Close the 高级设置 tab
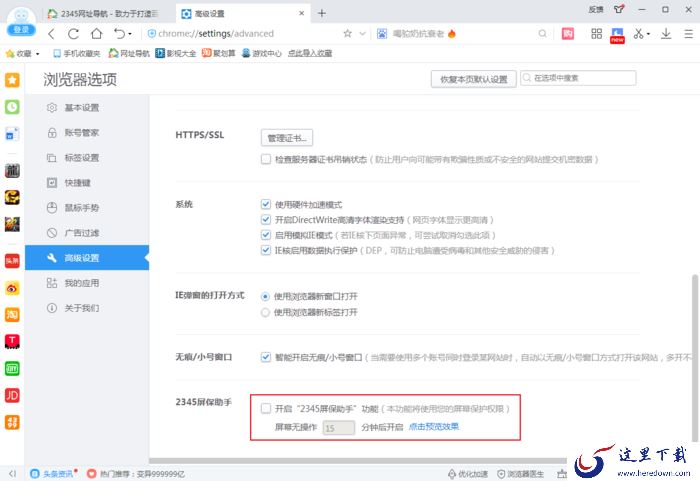Screen dimensions: 700x481 click(x=302, y=13)
